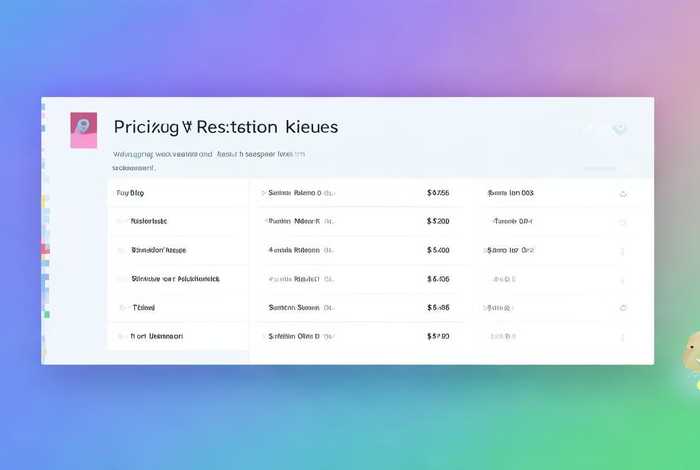The image size is (700, 470).
Task: Open the more-options icon on the $5400 row
Action: pos(623,251)
